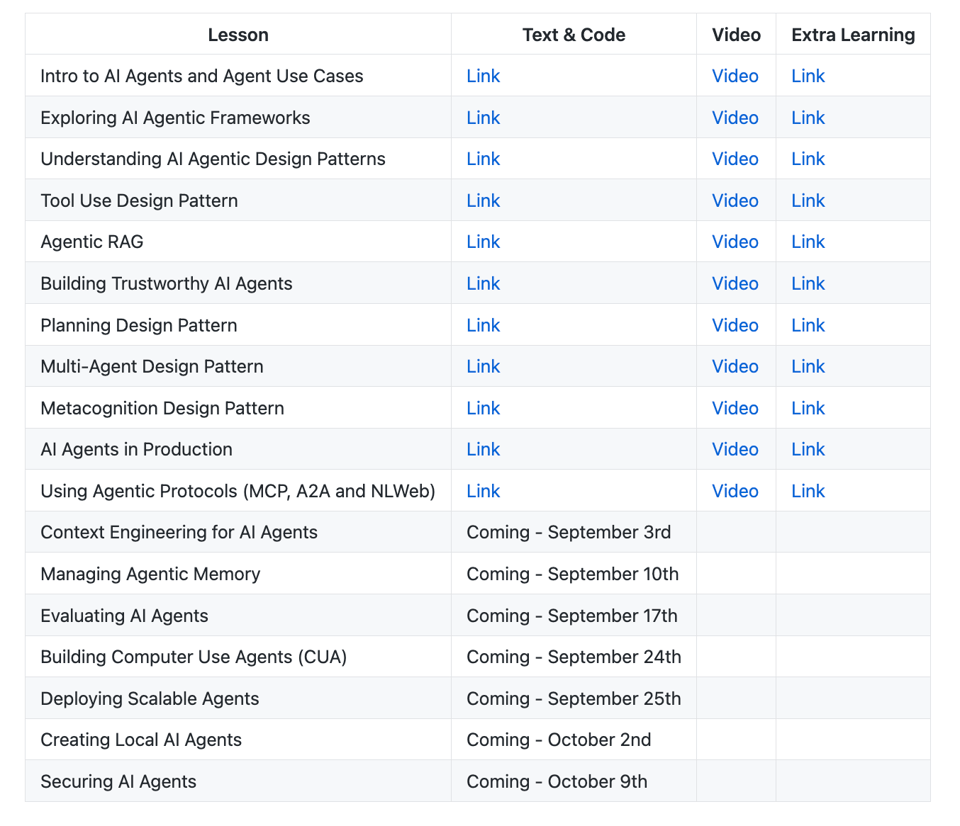The image size is (960, 826).
Task: Play the Tool Use Design Pattern video
Action: coord(735,201)
